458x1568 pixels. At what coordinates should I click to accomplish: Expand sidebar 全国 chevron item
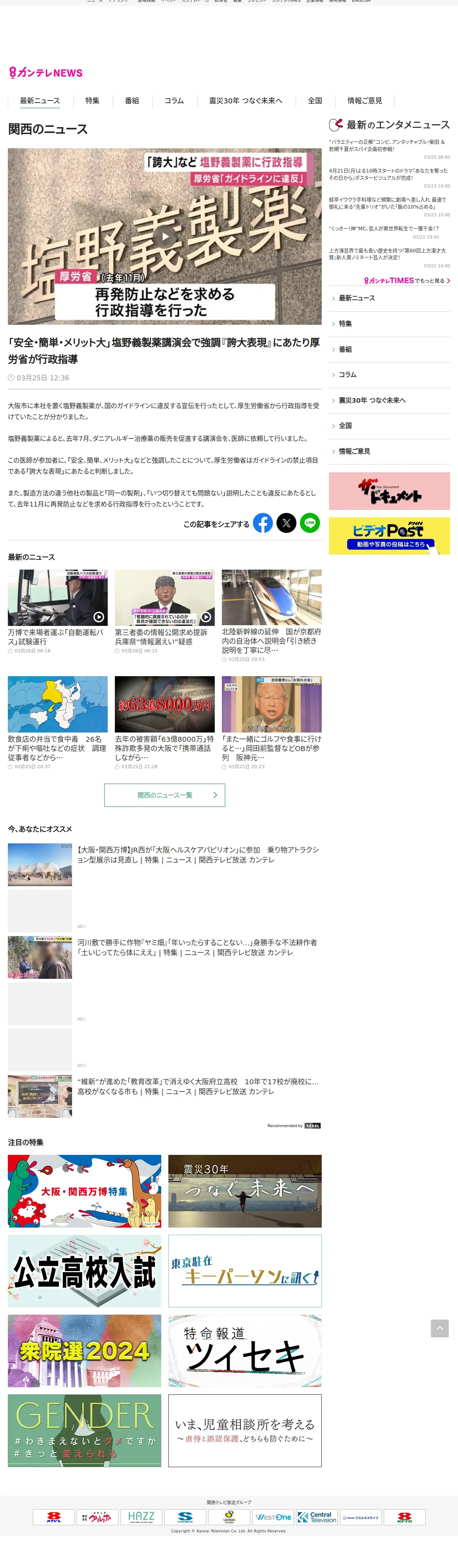[x=389, y=426]
